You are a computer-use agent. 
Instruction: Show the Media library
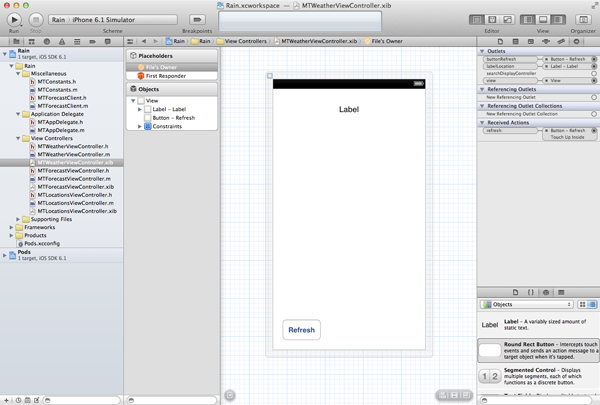pyautogui.click(x=561, y=292)
